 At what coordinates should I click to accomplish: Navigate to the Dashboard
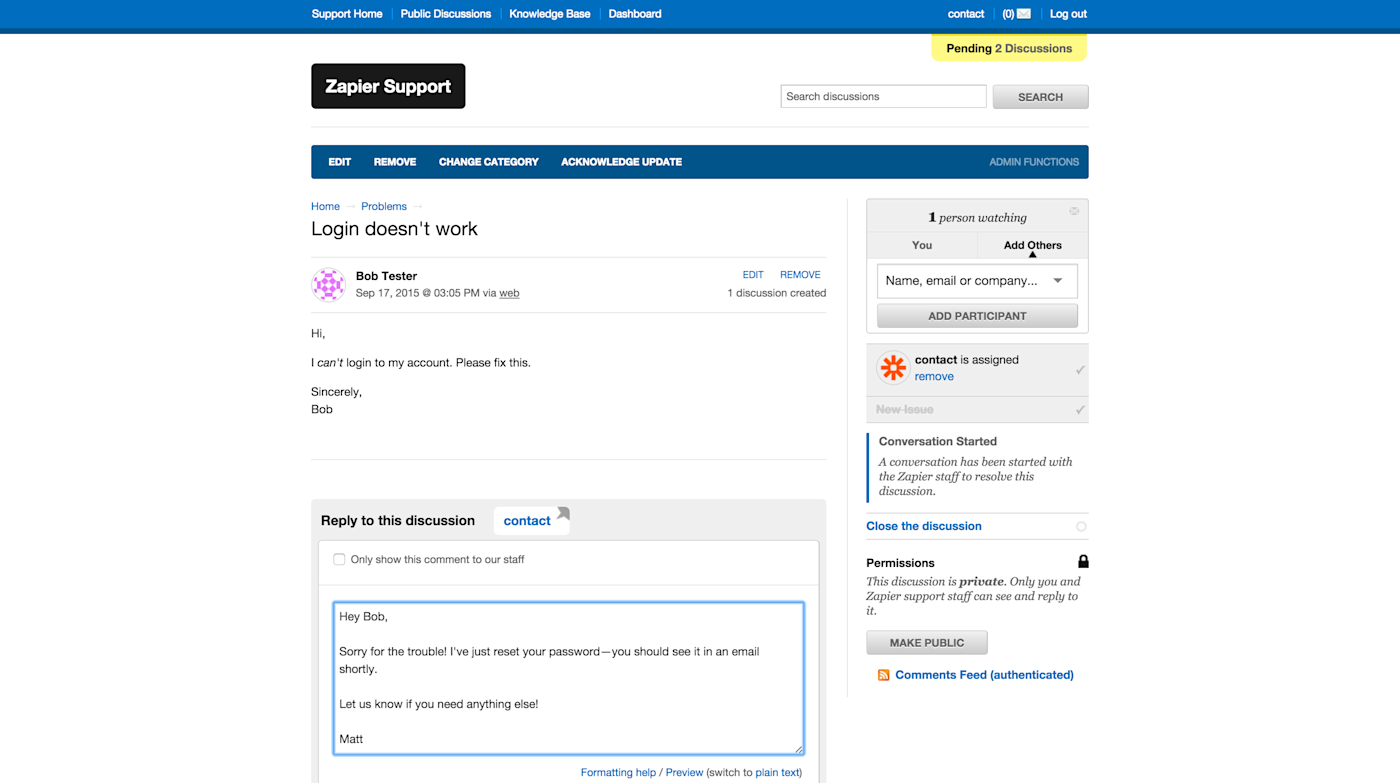(635, 14)
